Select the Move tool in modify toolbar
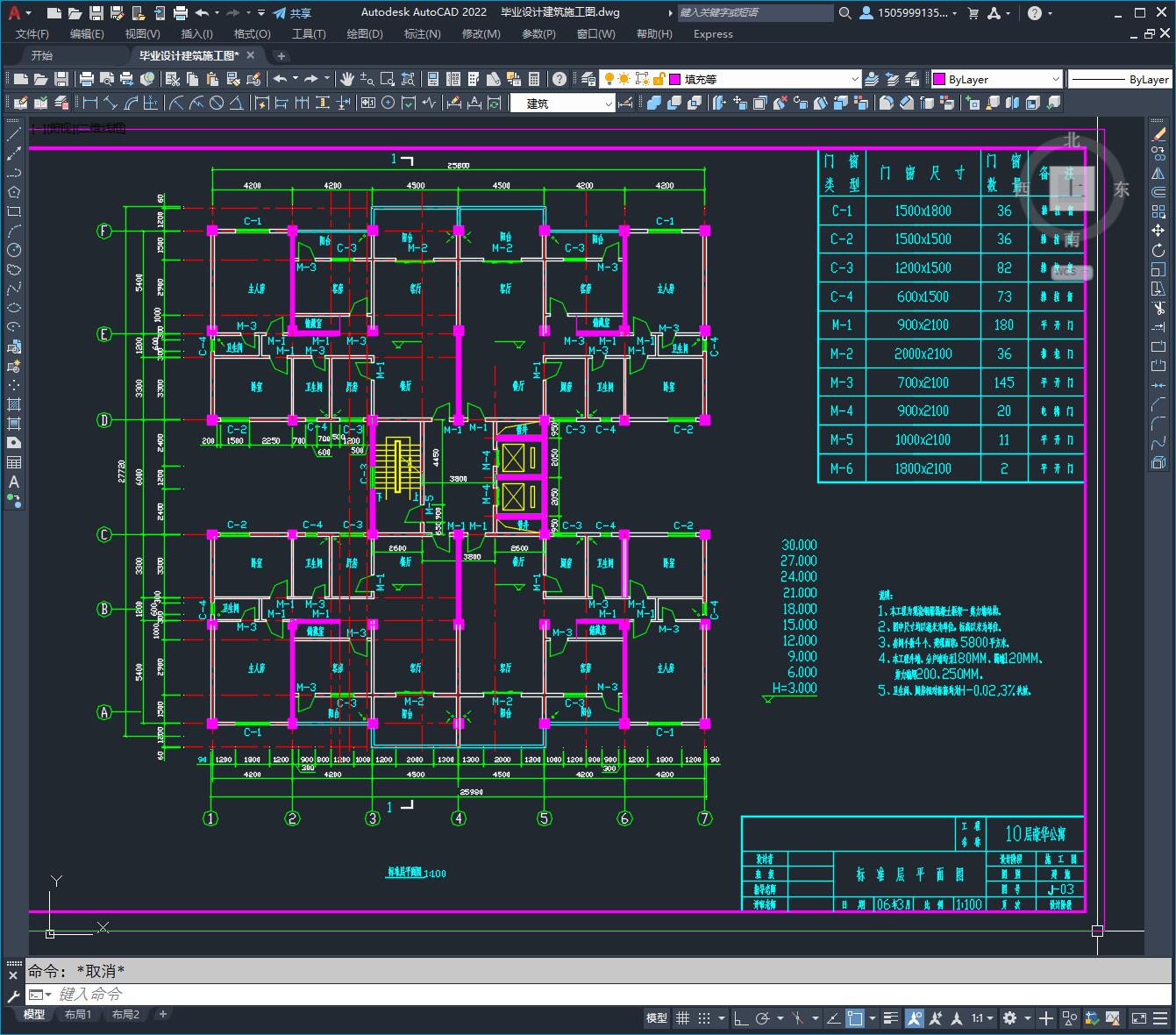 (1158, 231)
